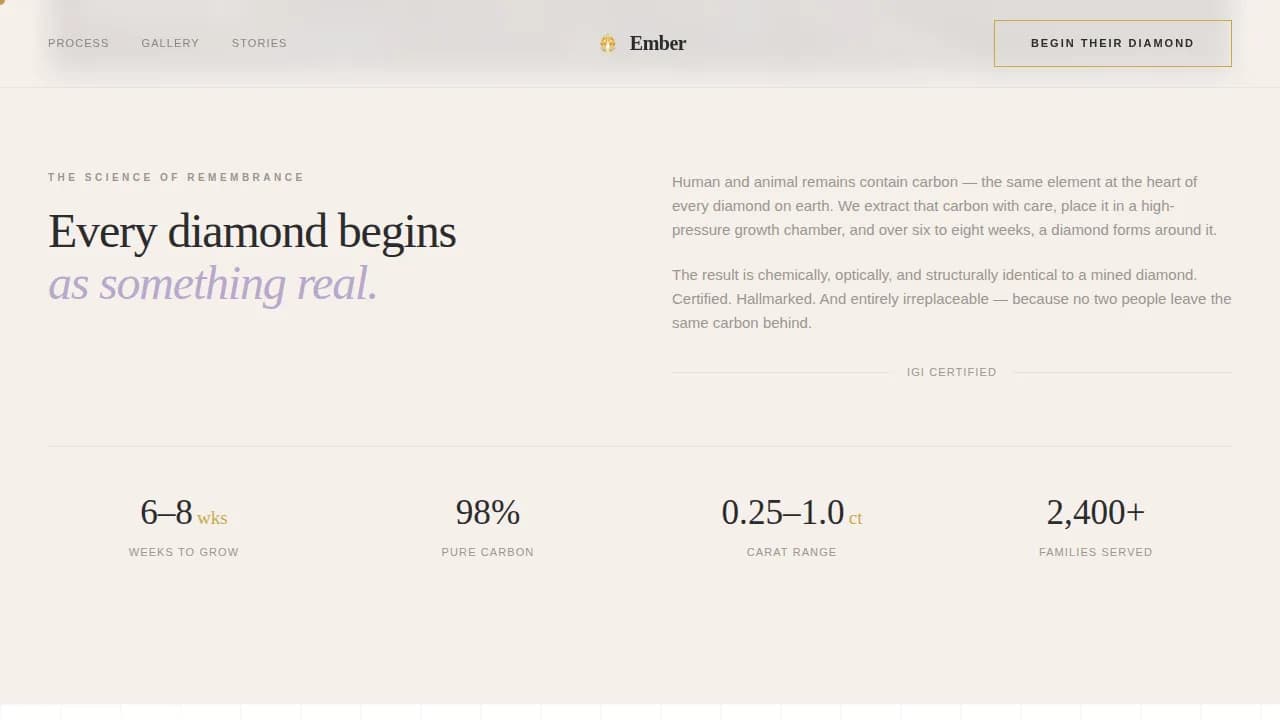
Task: Click WEEKS TO GROW caption text
Action: [184, 551]
